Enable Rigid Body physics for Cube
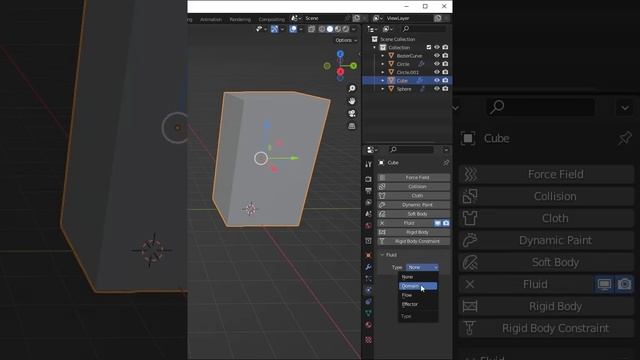 413,232
